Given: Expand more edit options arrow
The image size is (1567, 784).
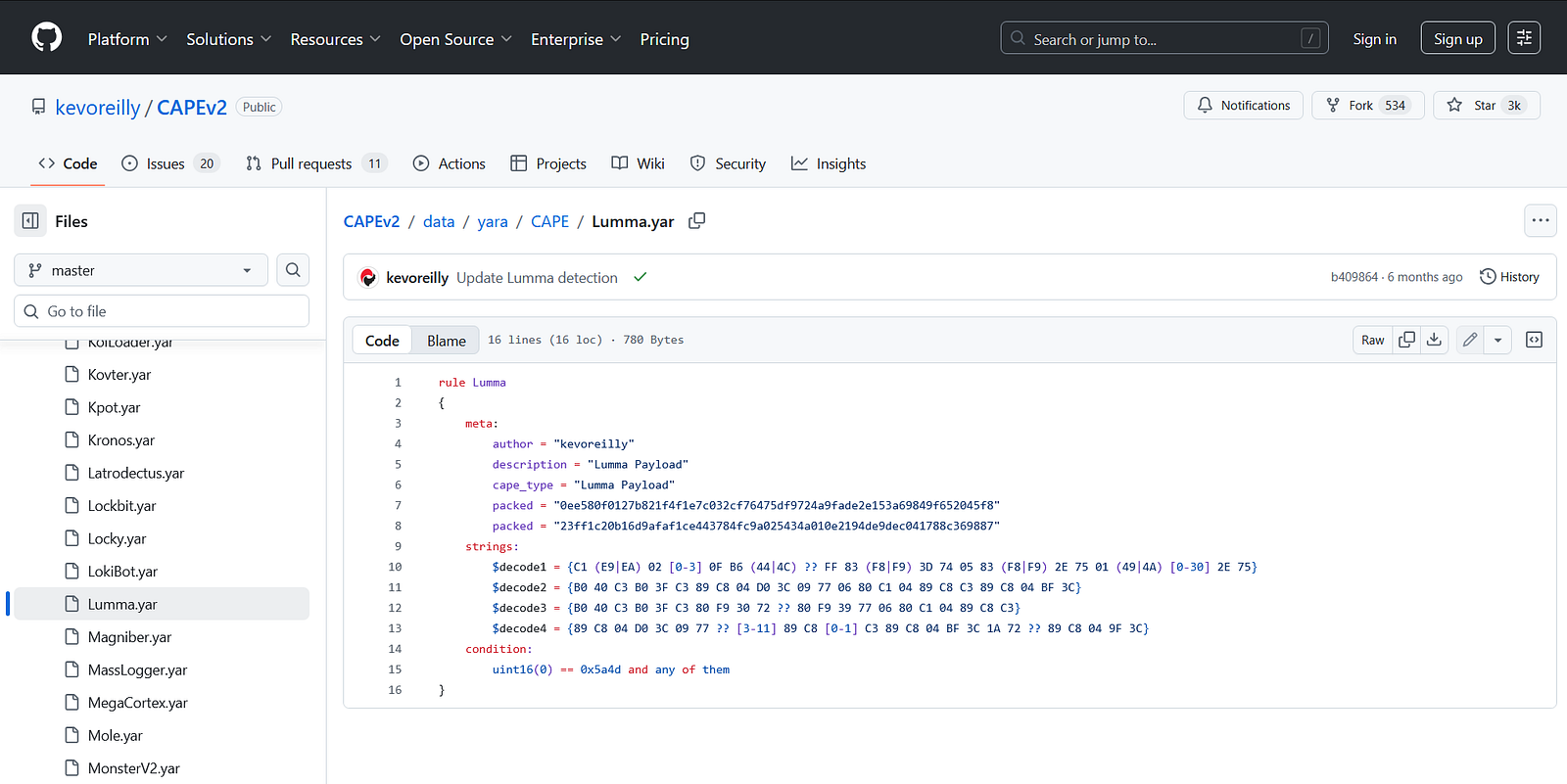Looking at the screenshot, I should 1497,340.
